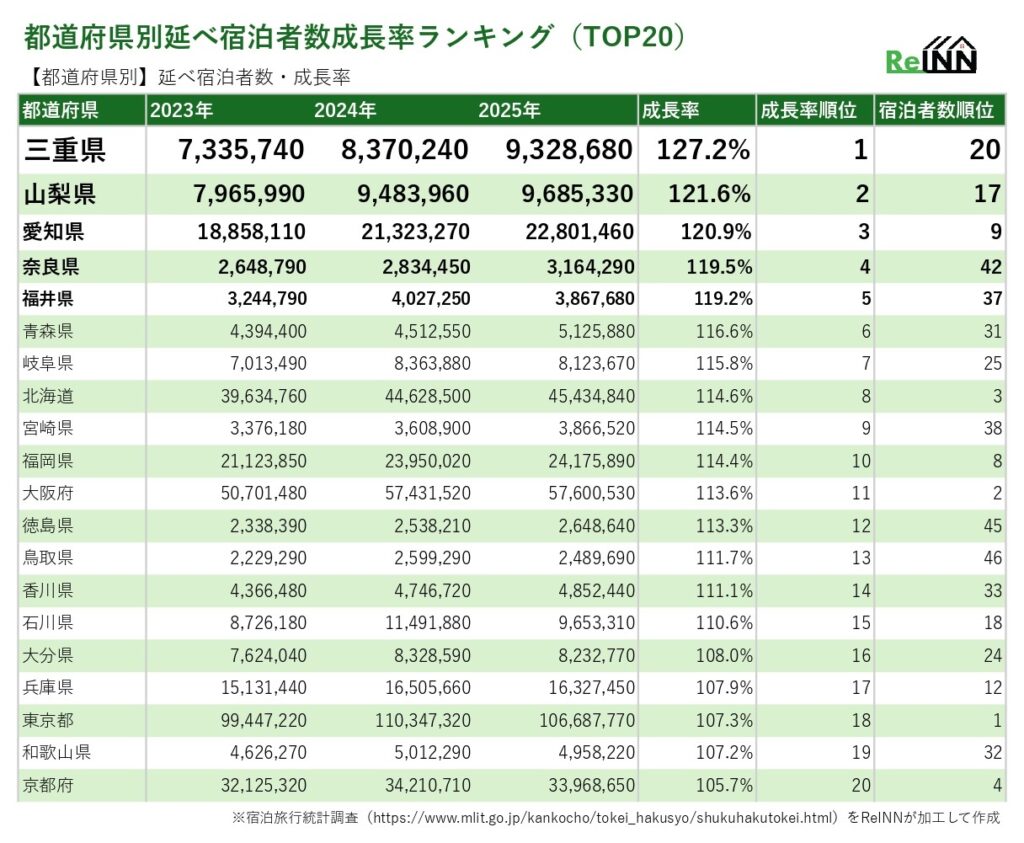Select 東京都 2025 value 106,687,770
Image resolution: width=1024 pixels, height=843 pixels.
pyautogui.click(x=576, y=720)
